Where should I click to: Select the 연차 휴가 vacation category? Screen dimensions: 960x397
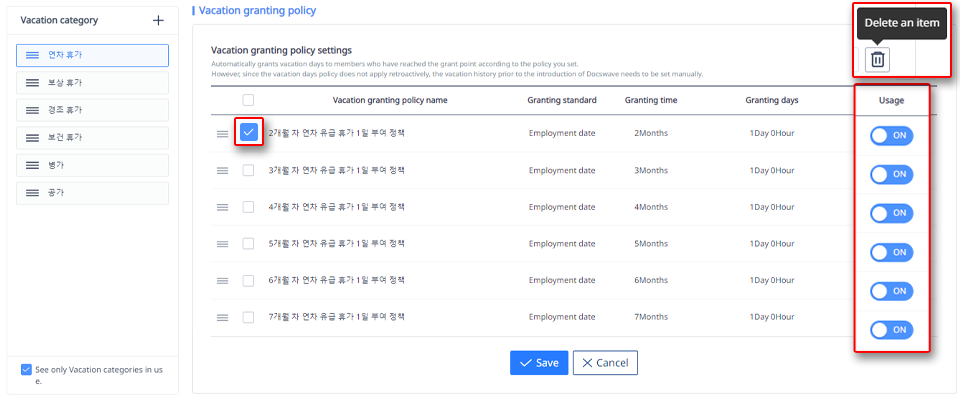point(92,55)
